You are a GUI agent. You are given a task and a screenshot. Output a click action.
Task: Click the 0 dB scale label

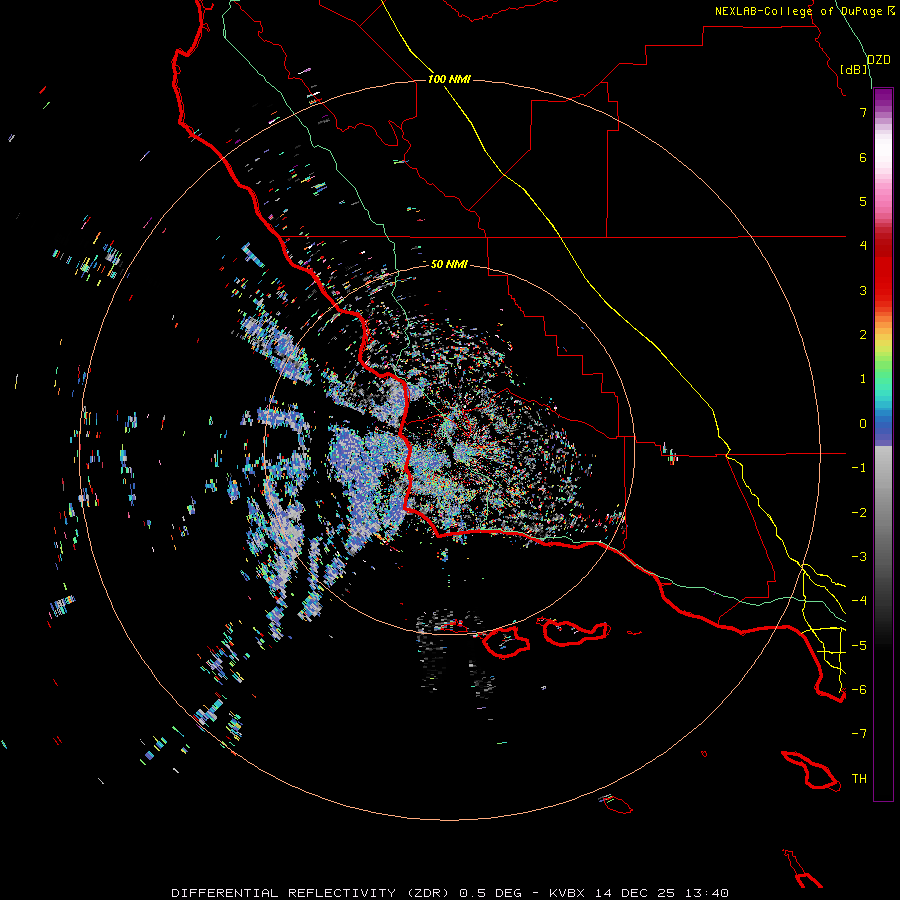(x=863, y=424)
